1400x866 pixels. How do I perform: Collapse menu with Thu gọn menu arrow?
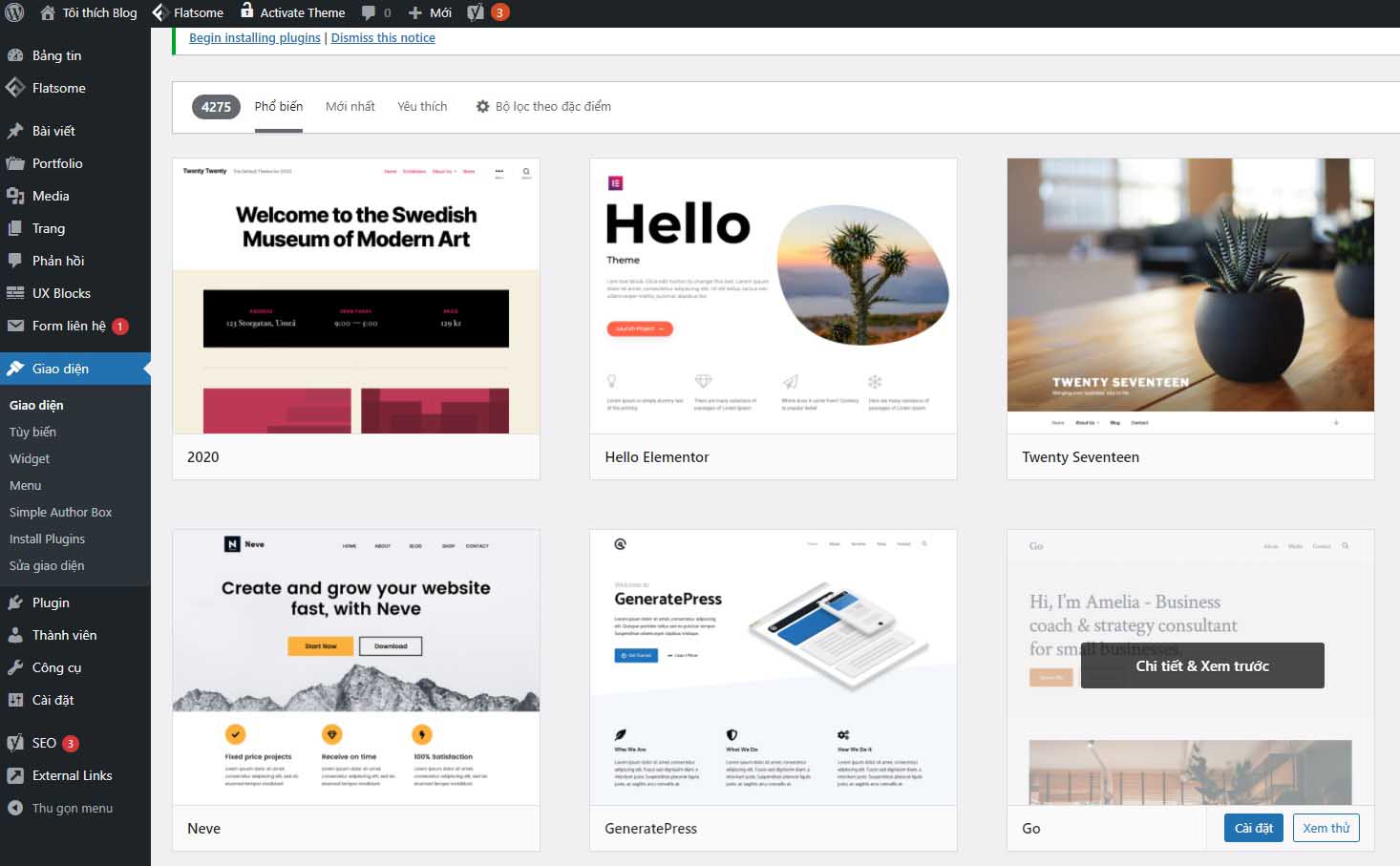tap(15, 808)
